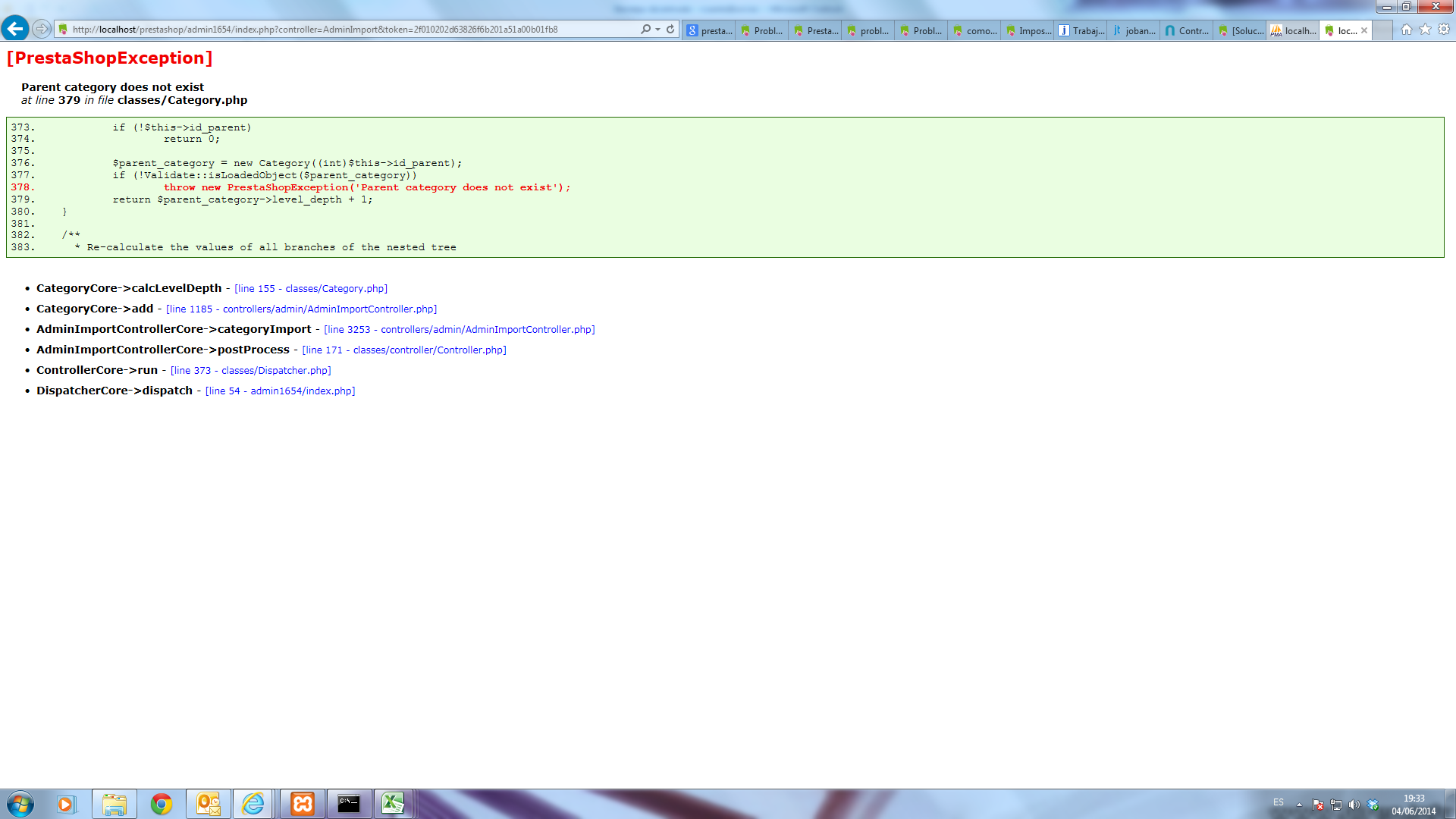Open line 3253 AdminImportController.php link
The height and width of the screenshot is (819, 1456).
coord(459,330)
